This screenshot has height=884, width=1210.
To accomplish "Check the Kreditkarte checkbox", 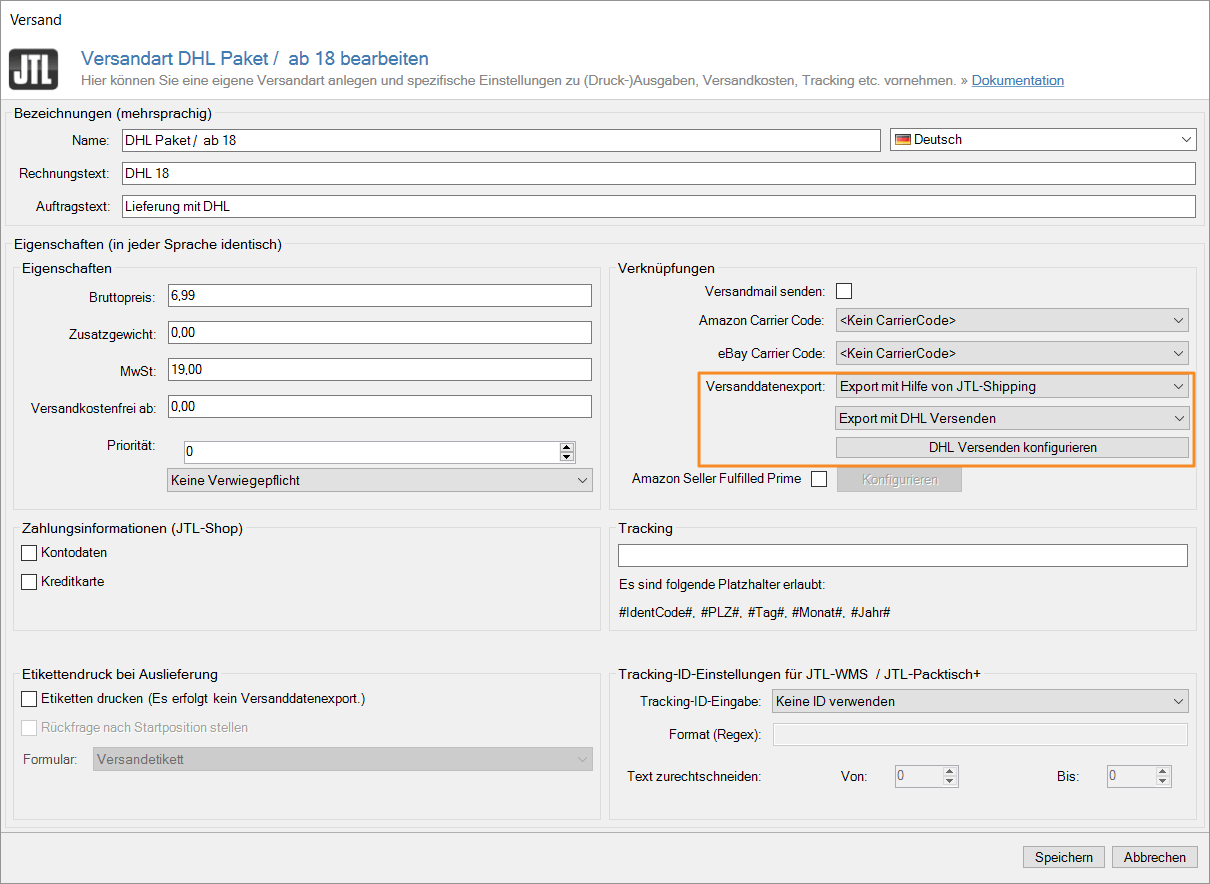I will pos(29,582).
